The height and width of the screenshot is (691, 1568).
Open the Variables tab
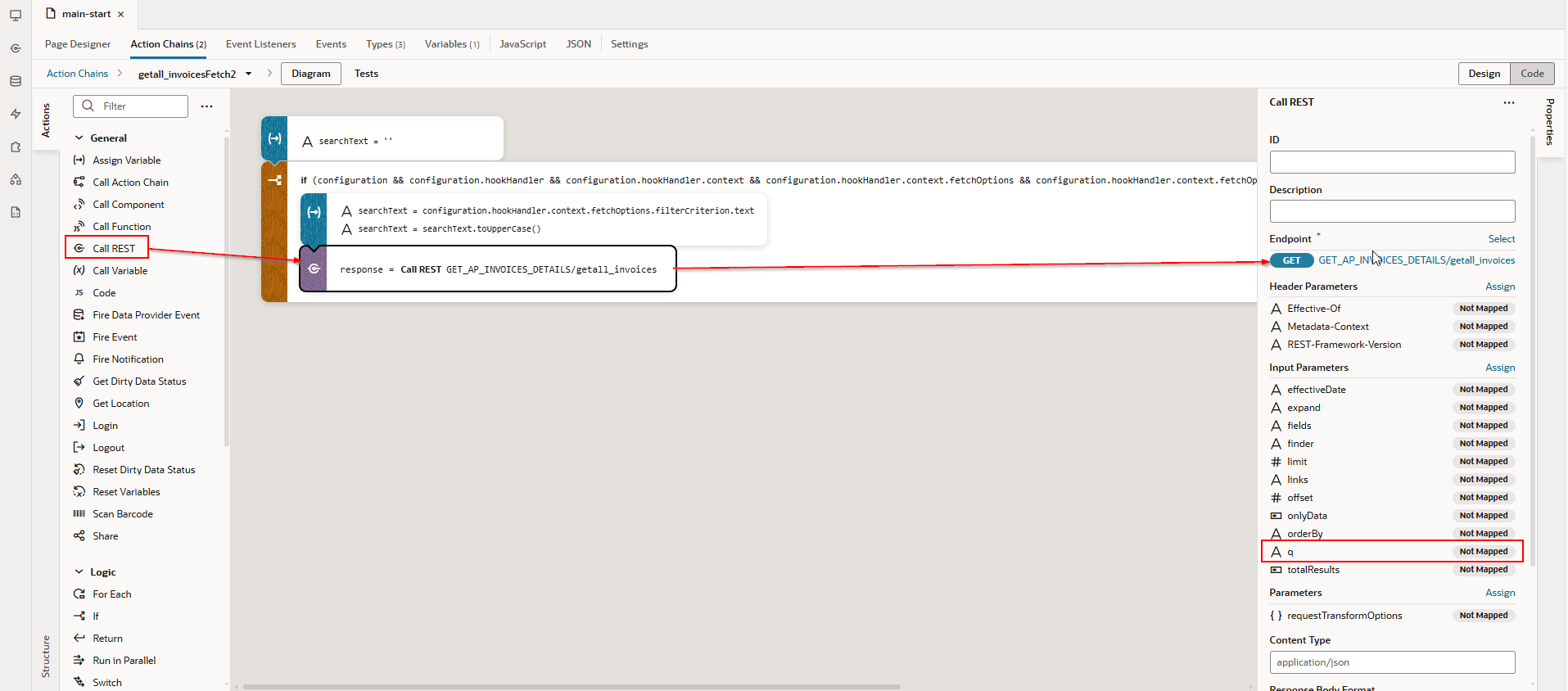[452, 44]
